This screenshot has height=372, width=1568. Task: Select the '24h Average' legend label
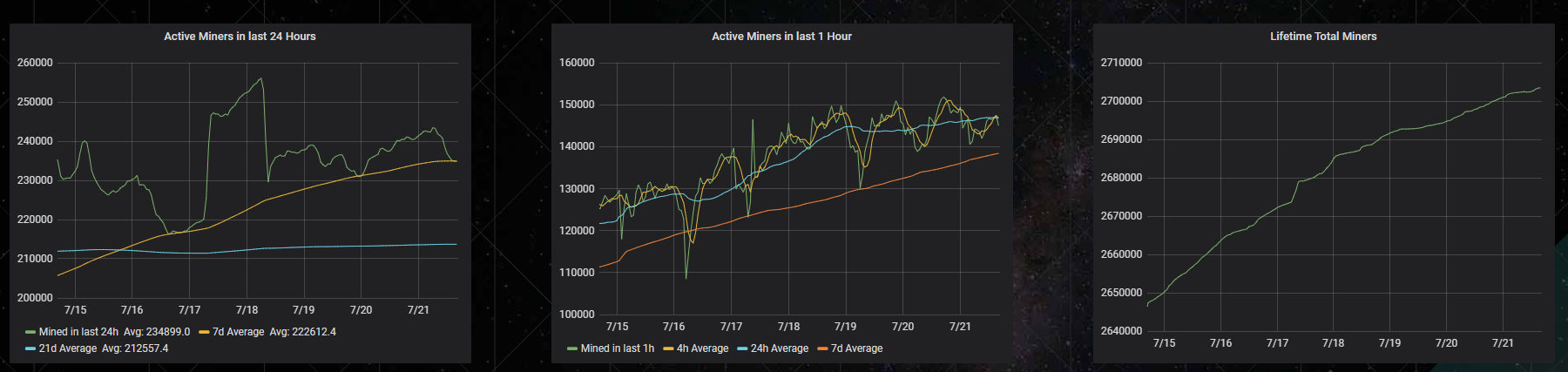tap(779, 348)
